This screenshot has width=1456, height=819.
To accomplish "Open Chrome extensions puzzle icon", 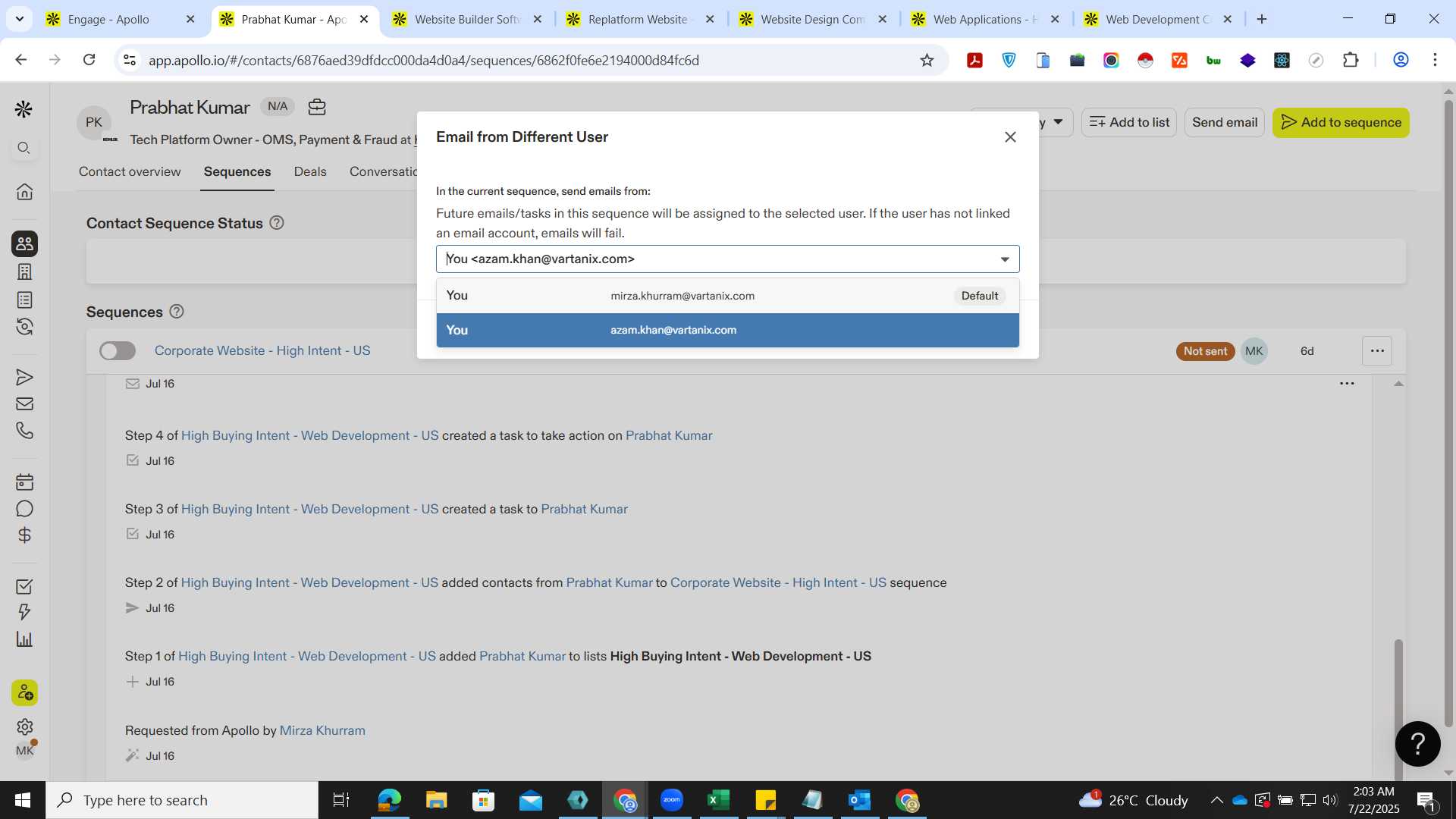I will pyautogui.click(x=1351, y=60).
